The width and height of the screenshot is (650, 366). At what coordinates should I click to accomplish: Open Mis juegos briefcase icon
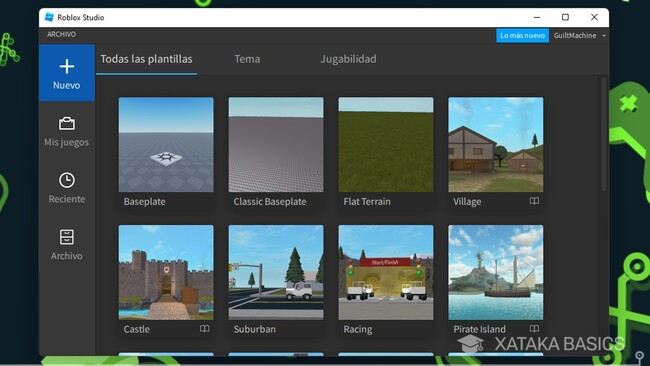67,123
